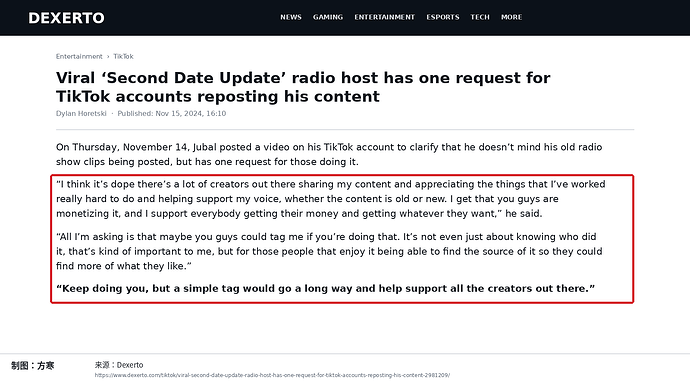Viewport: 690px width, 387px height.
Task: Click the Published Nov 15, 2024 date
Action: (x=172, y=114)
